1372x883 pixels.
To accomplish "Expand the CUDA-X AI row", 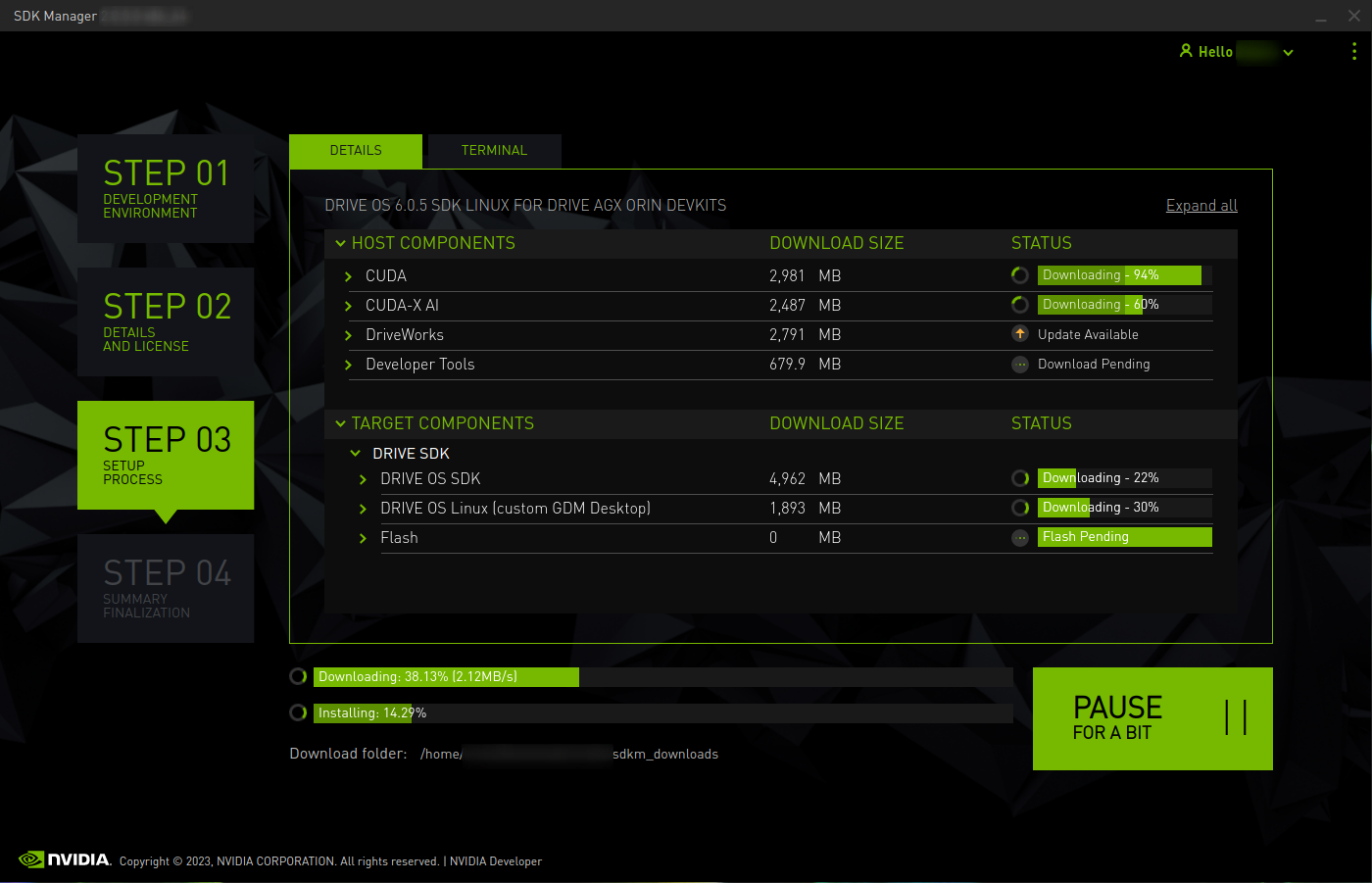I will pos(348,306).
